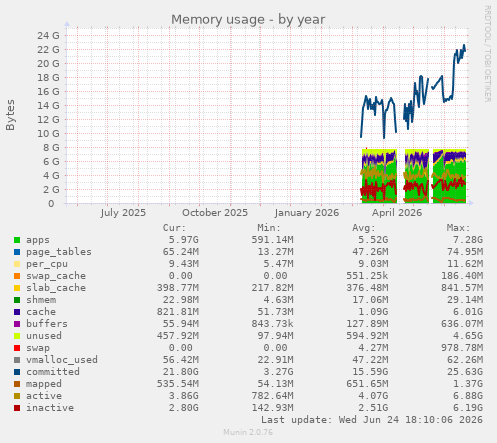Click the cache dark blue swatch
Screen dimensions: 497x443
pos(17,312)
